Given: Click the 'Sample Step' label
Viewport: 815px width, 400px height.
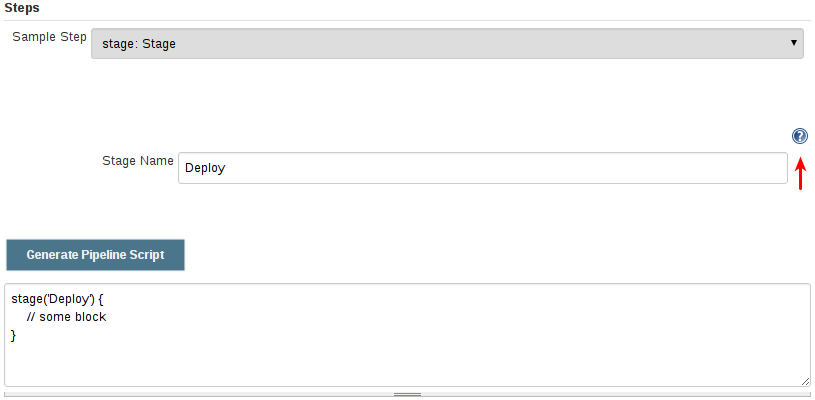Looking at the screenshot, I should click(49, 37).
